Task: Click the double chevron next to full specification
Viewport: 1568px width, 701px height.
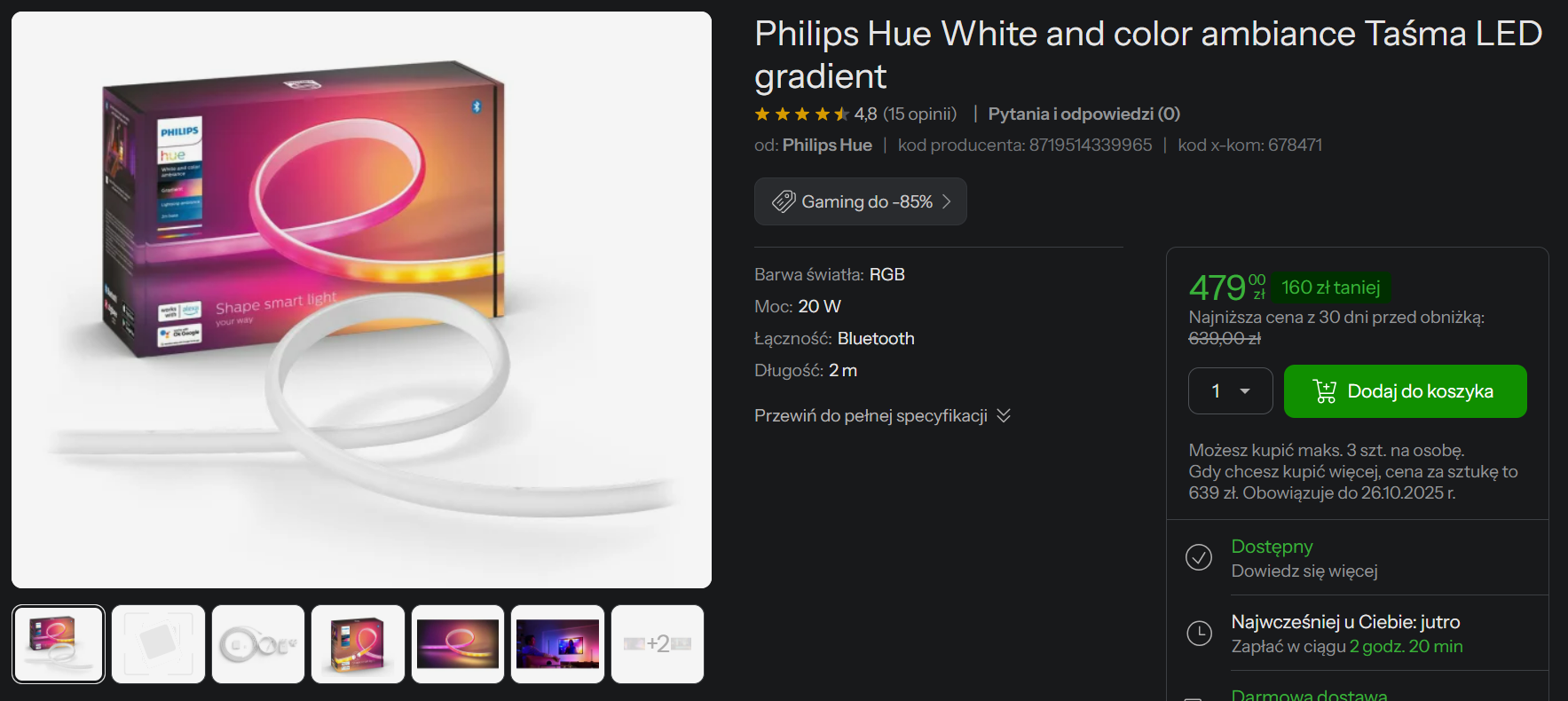Action: 1004,415
